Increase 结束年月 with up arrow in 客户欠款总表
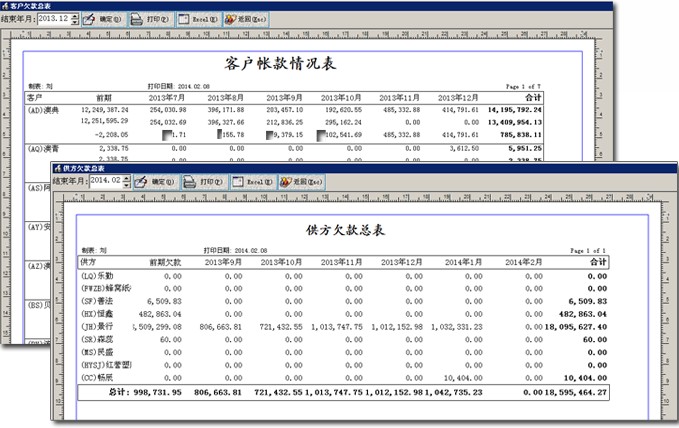The width and height of the screenshot is (679, 428). click(76, 15)
